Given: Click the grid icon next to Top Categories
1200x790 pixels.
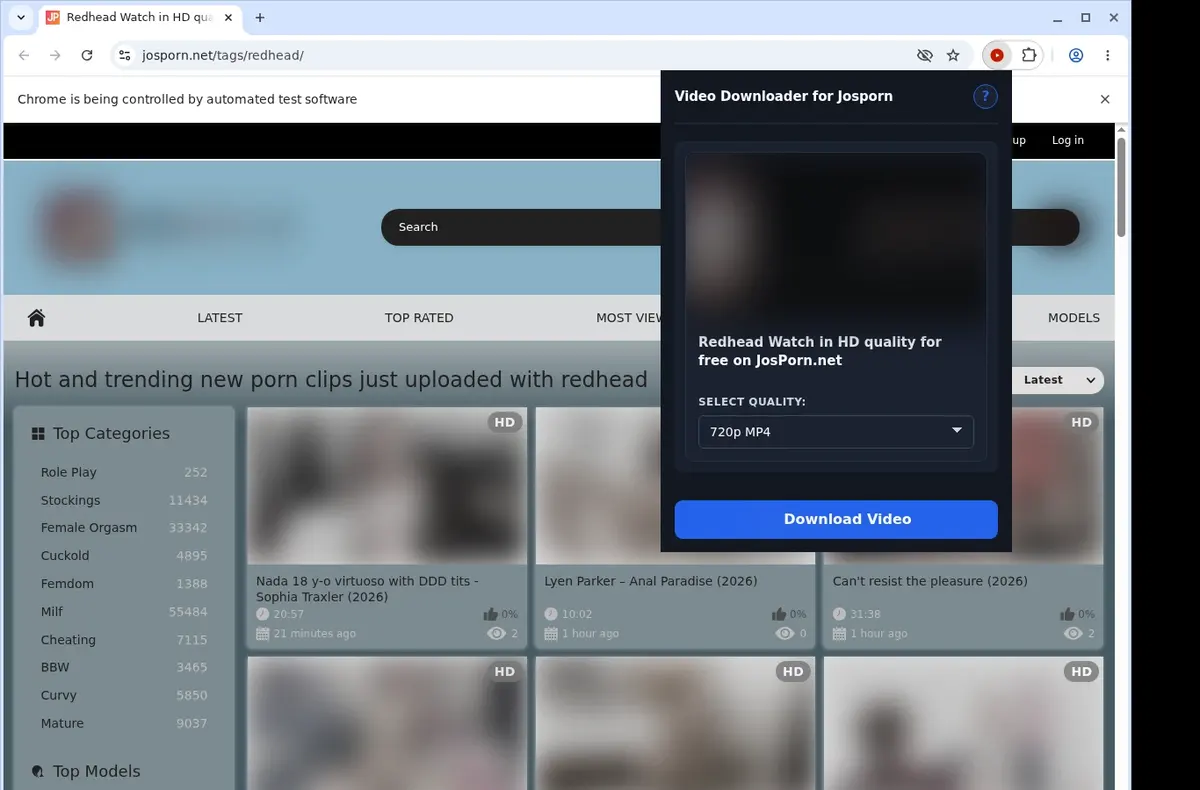Looking at the screenshot, I should click(x=38, y=434).
